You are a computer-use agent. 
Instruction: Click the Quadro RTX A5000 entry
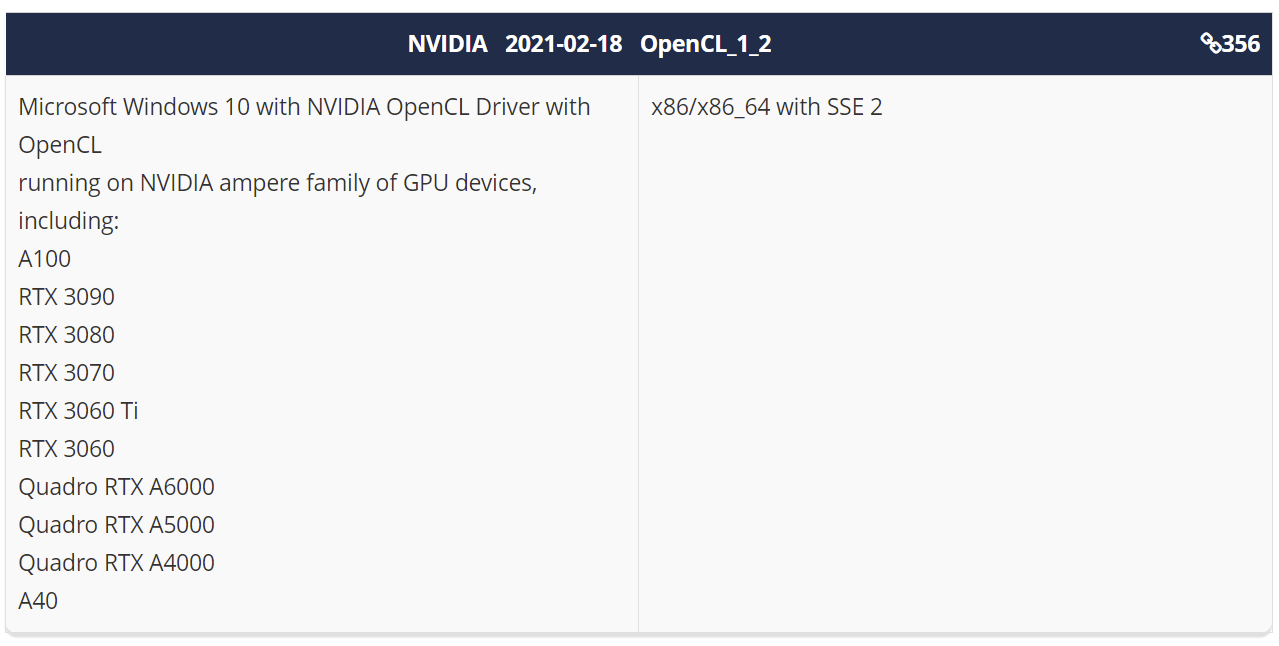pyautogui.click(x=116, y=525)
